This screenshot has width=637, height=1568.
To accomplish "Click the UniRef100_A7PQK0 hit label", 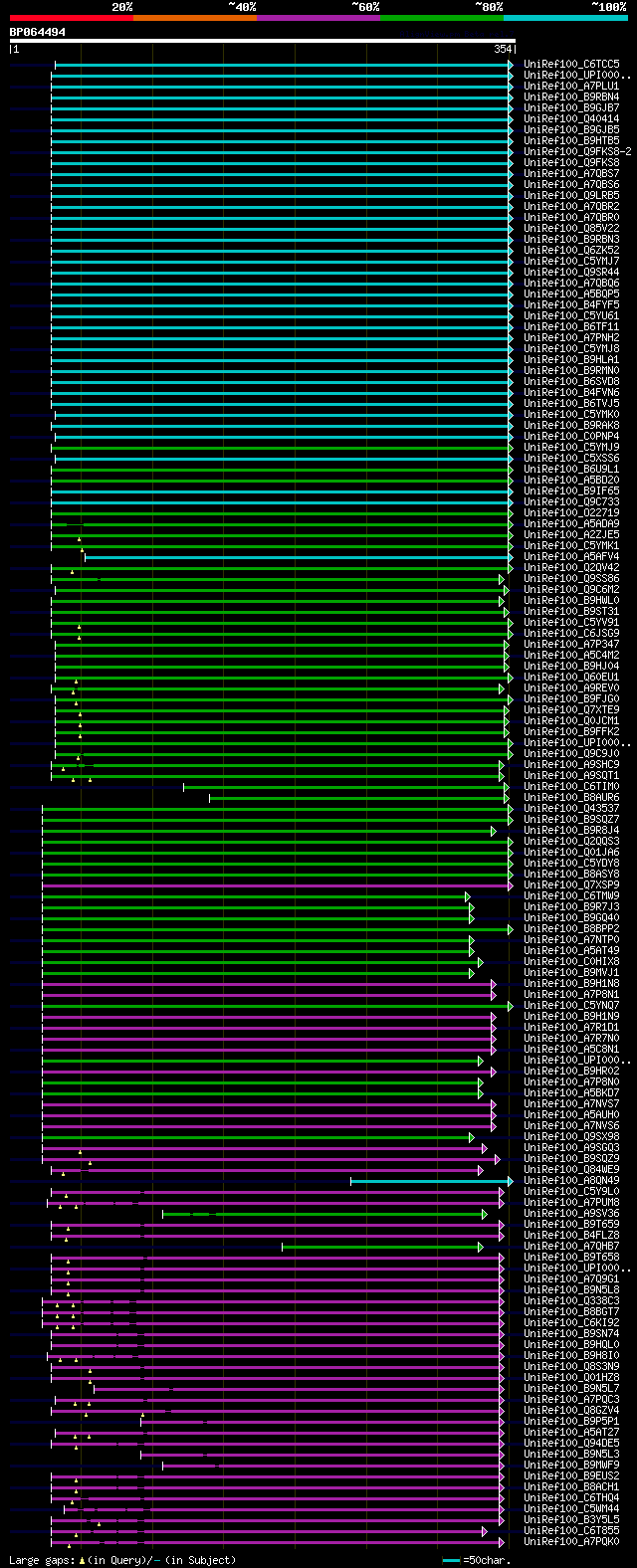I will (x=571, y=1541).
